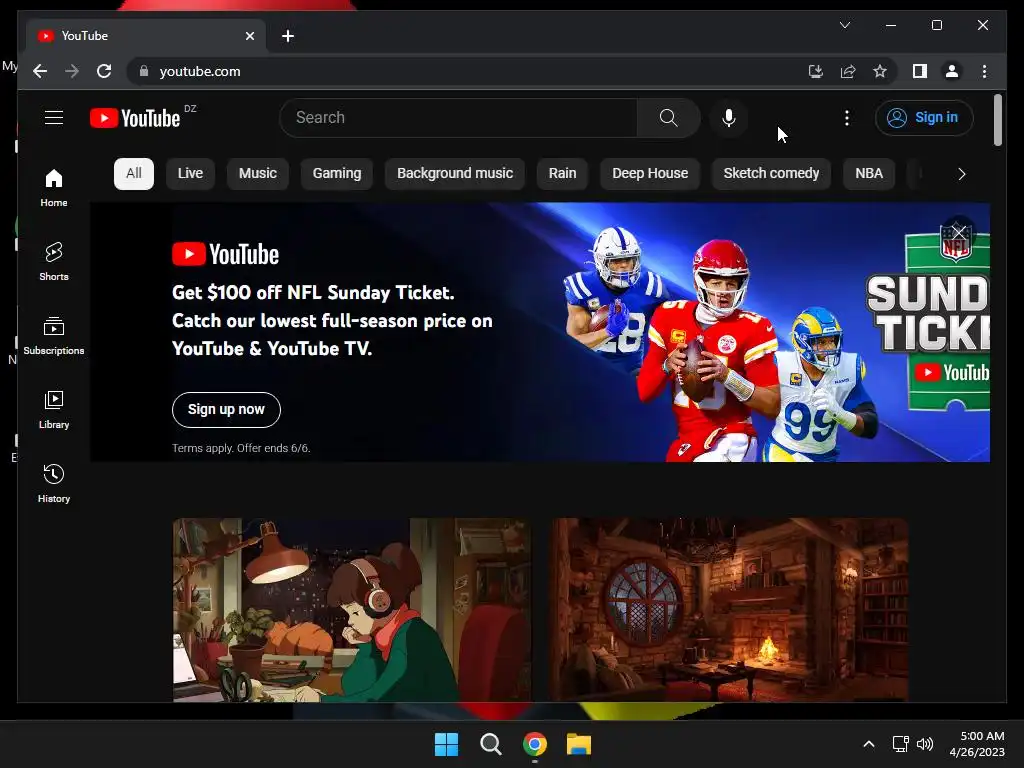Select the Deep House chip
1024x768 pixels.
(x=650, y=174)
